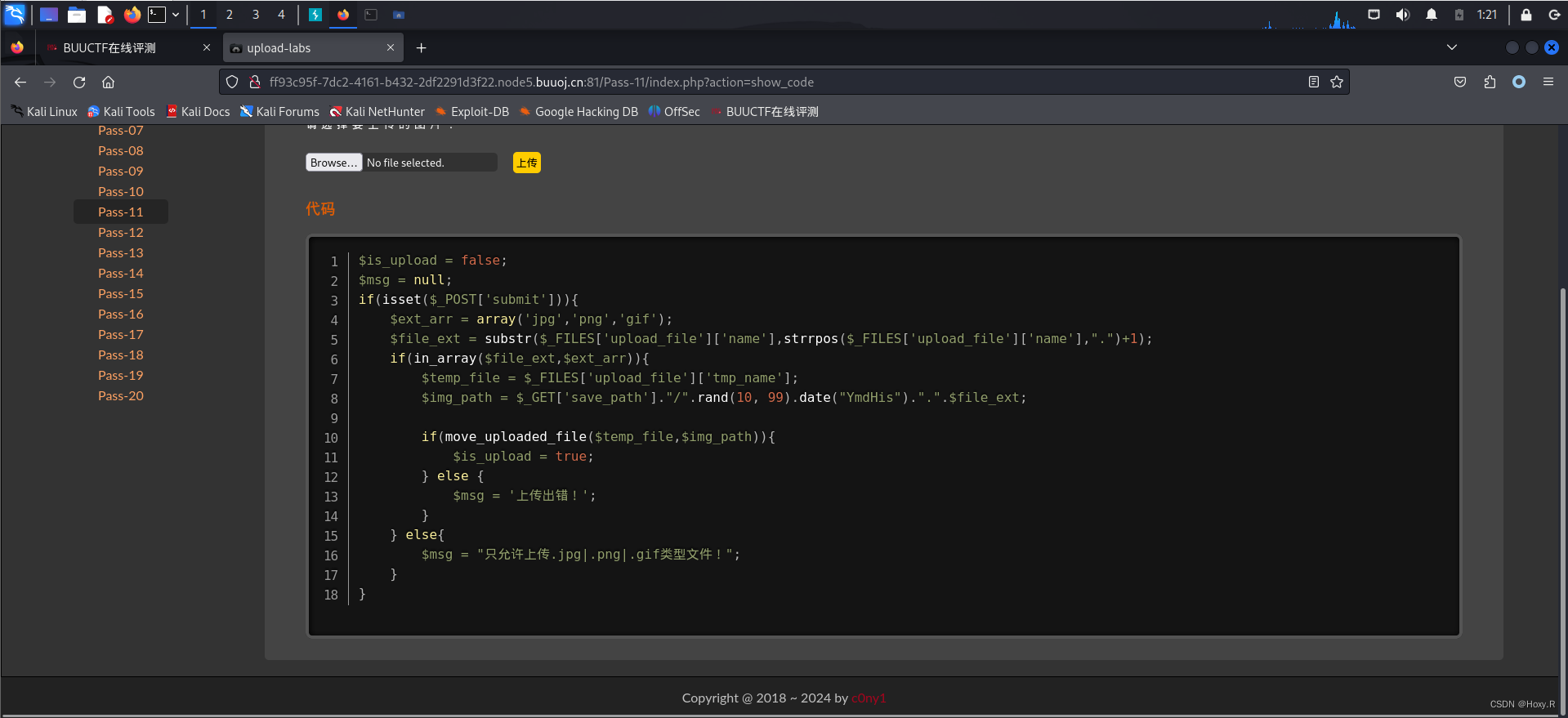The image size is (1568, 718).
Task: Open Exploit-DB bookmark
Action: point(472,112)
